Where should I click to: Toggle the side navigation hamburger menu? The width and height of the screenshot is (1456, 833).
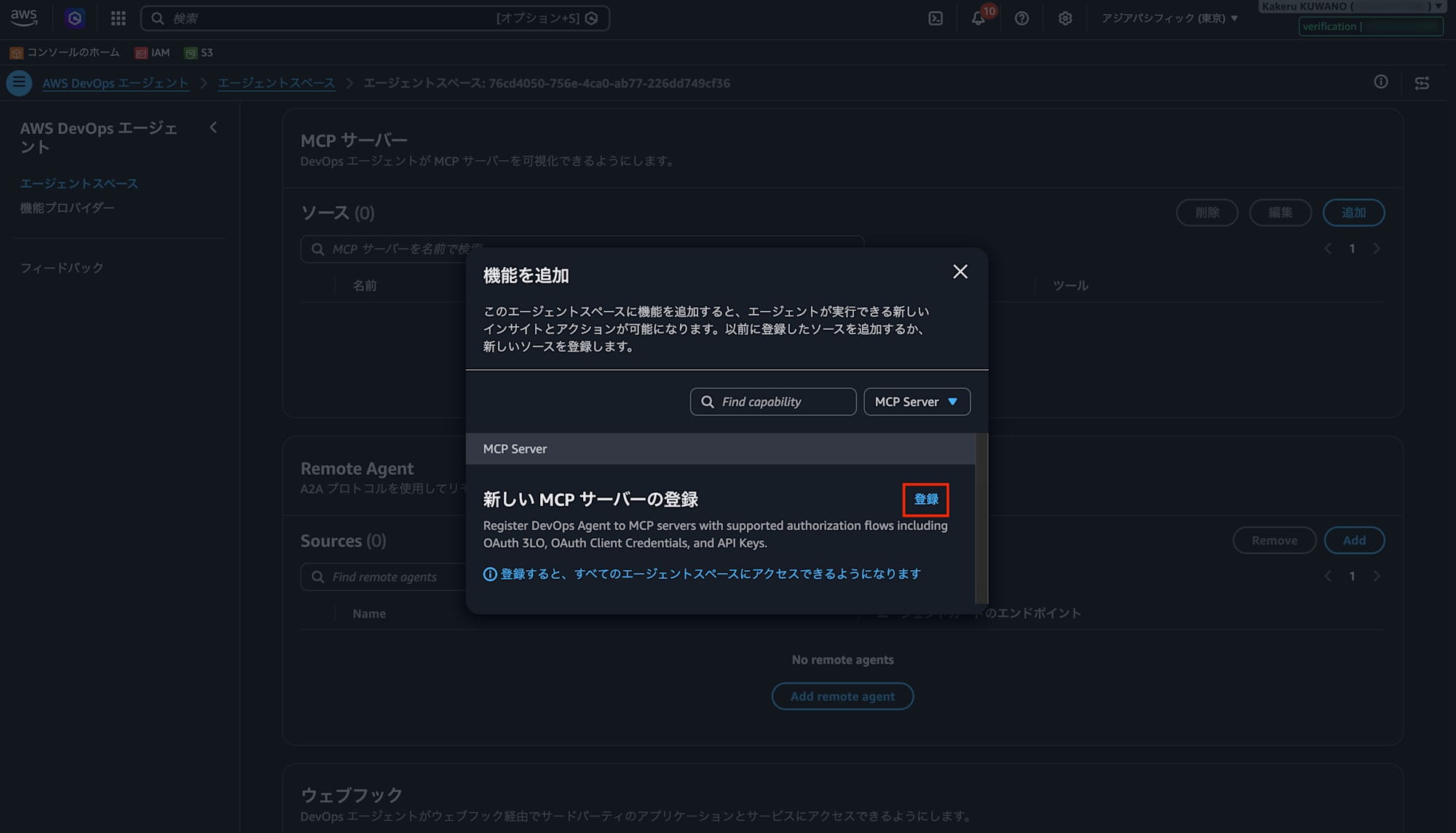pos(19,83)
